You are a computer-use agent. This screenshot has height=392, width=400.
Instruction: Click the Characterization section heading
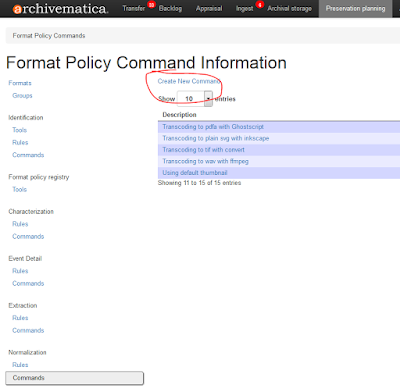tap(31, 212)
